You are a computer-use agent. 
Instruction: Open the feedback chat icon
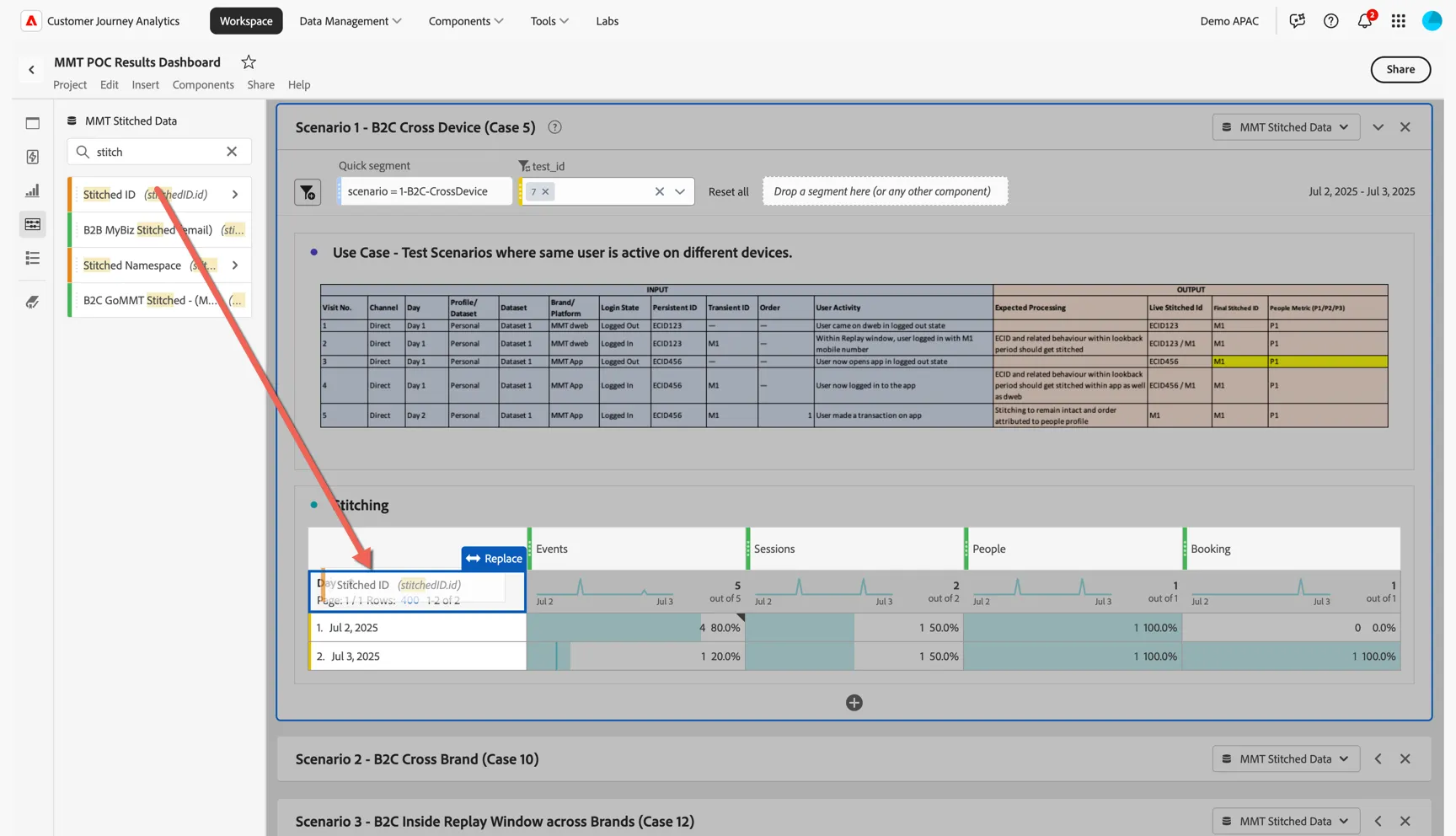[x=1297, y=21]
